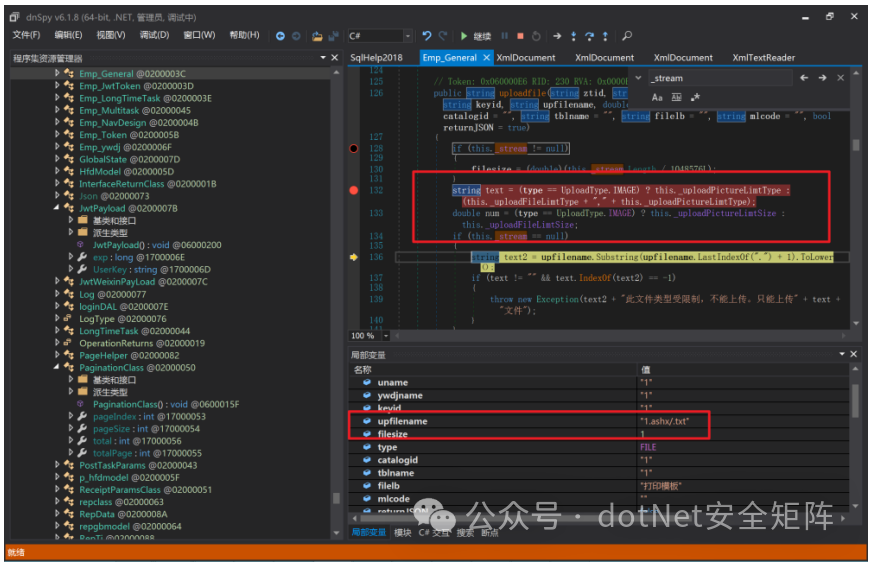
Task: Click the navigate forward arrow in toolbar
Action: pos(296,36)
